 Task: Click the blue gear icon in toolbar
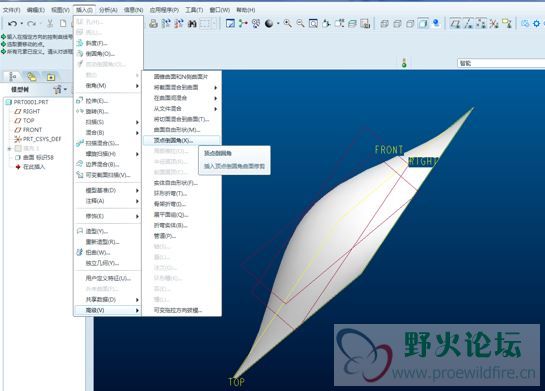536,24
